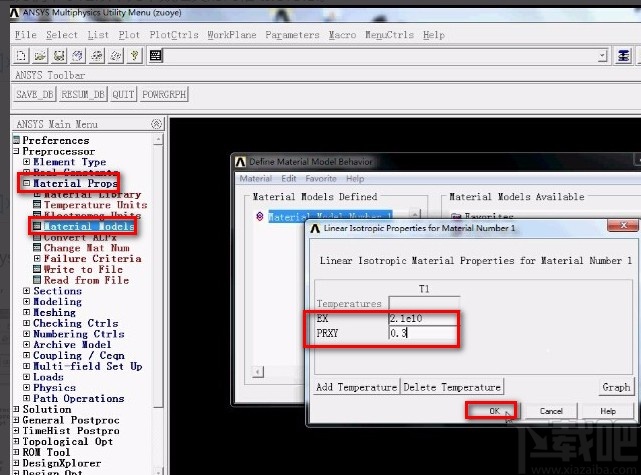Select Change Mat Num item
This screenshot has height=475, width=641.
(87, 248)
